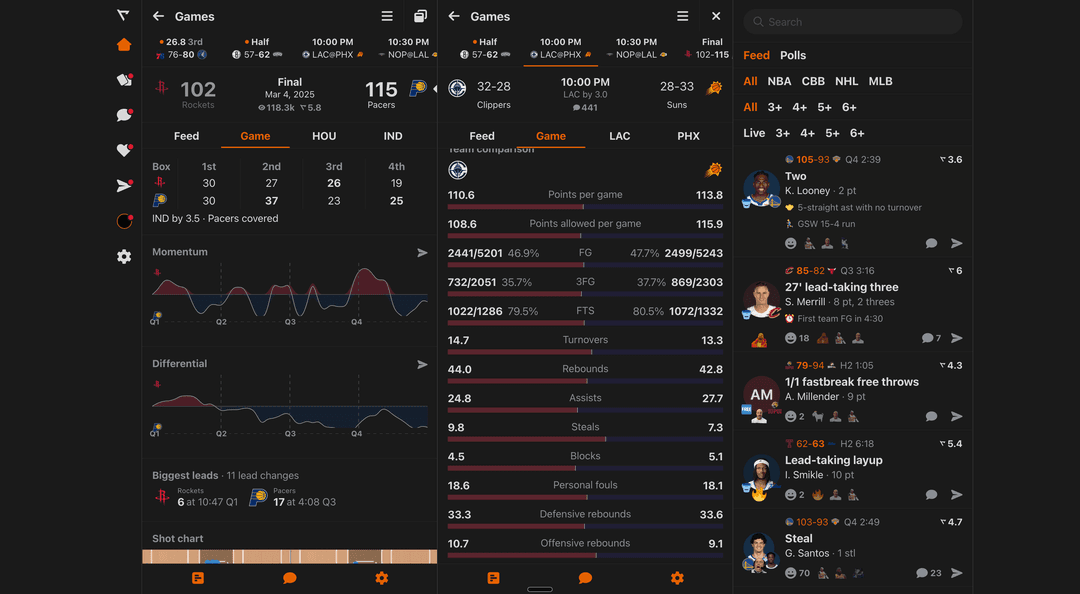Viewport: 1080px width, 594px height.
Task: Open the gear at bottom of Rockets–Pacers panel
Action: coord(382,578)
